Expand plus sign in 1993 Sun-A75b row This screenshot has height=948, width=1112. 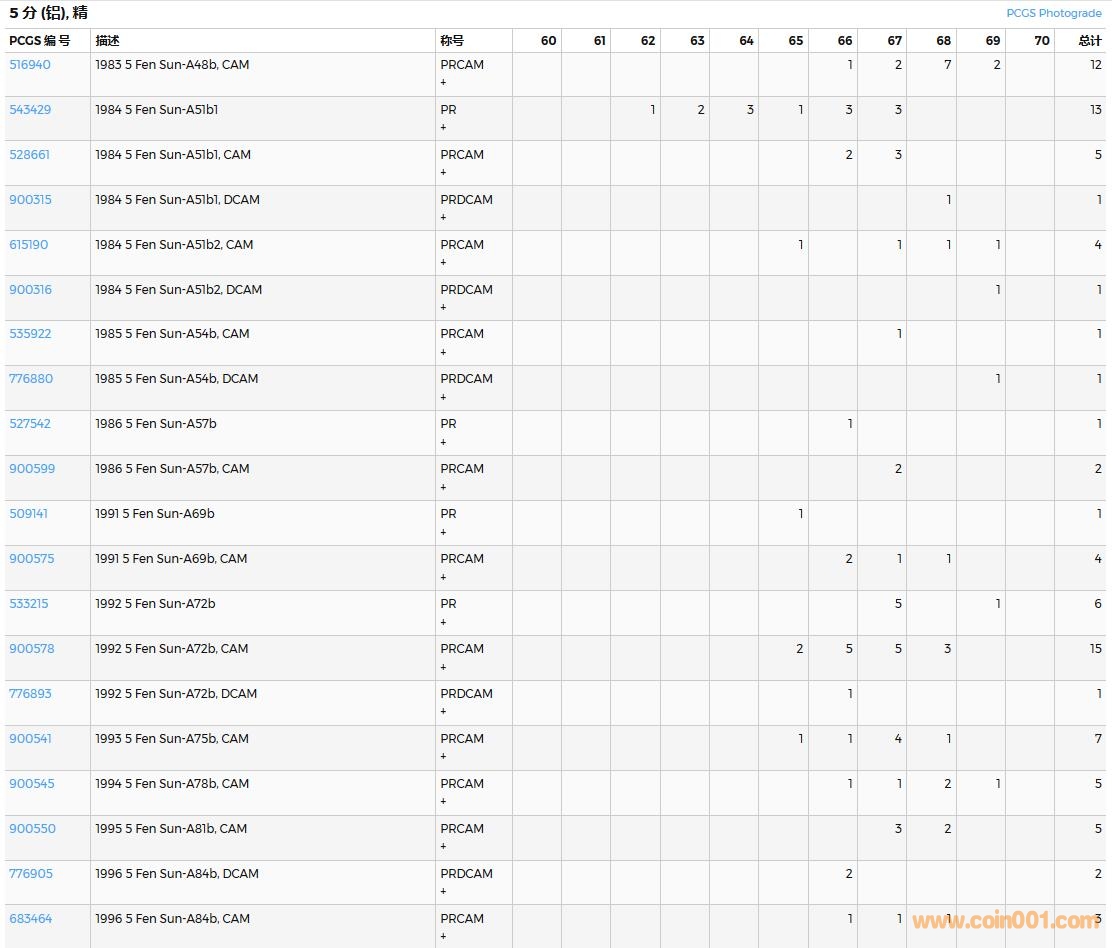coord(444,757)
